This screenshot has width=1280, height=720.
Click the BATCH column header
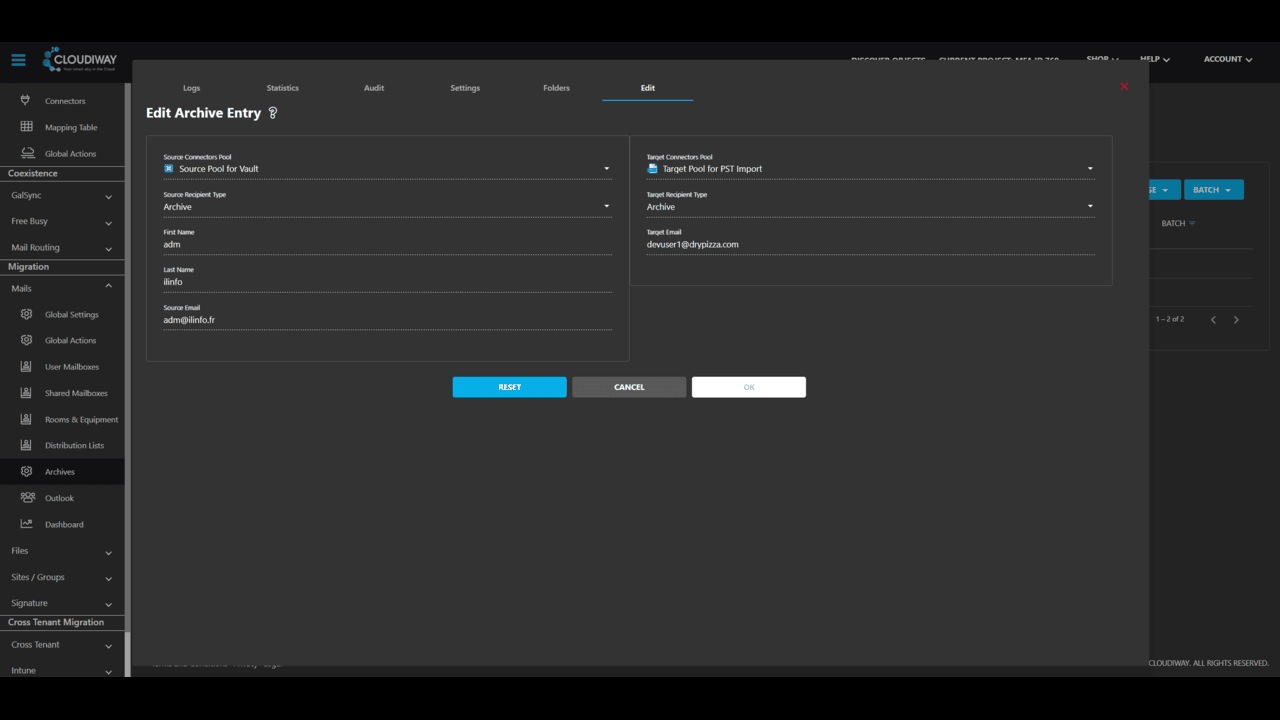pos(1173,223)
